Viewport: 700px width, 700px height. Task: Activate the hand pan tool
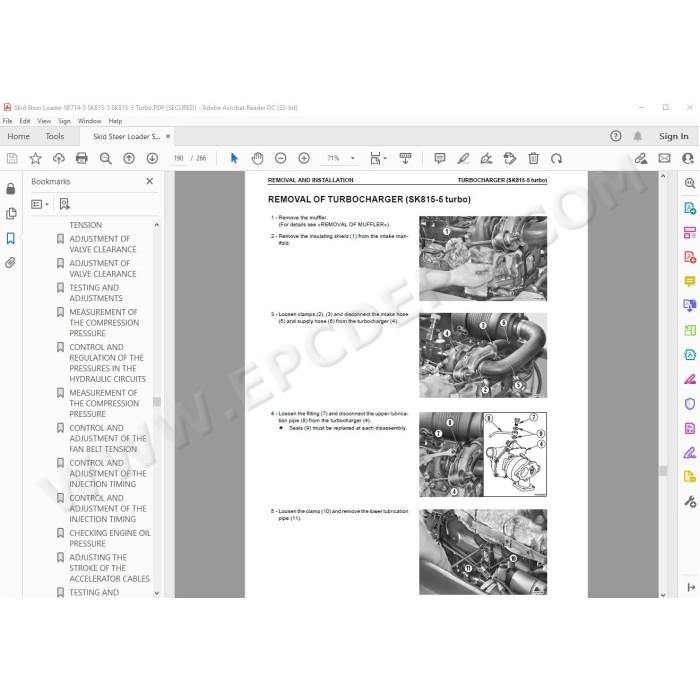257,158
